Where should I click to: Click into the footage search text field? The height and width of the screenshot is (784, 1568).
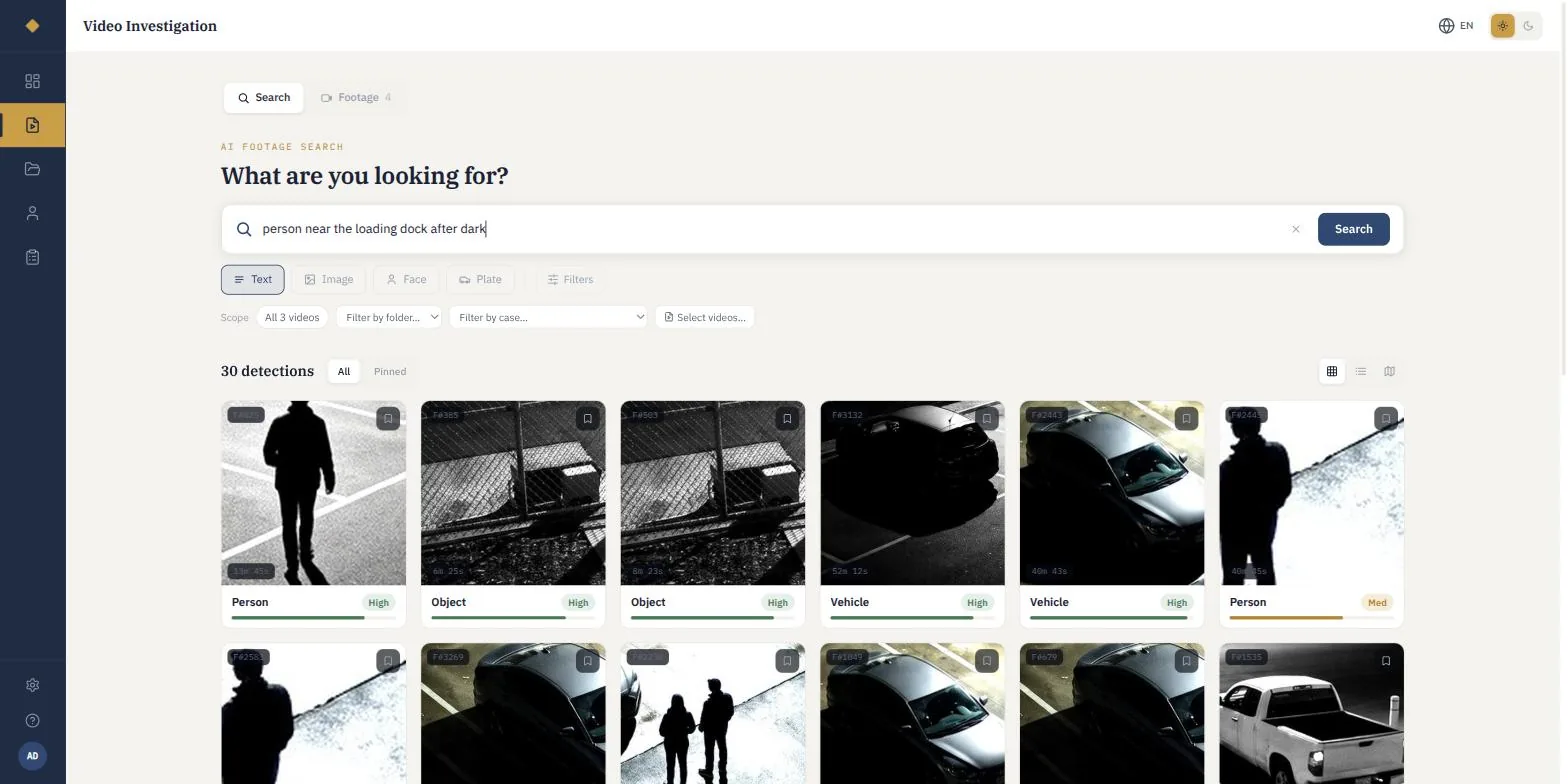pyautogui.click(x=770, y=229)
